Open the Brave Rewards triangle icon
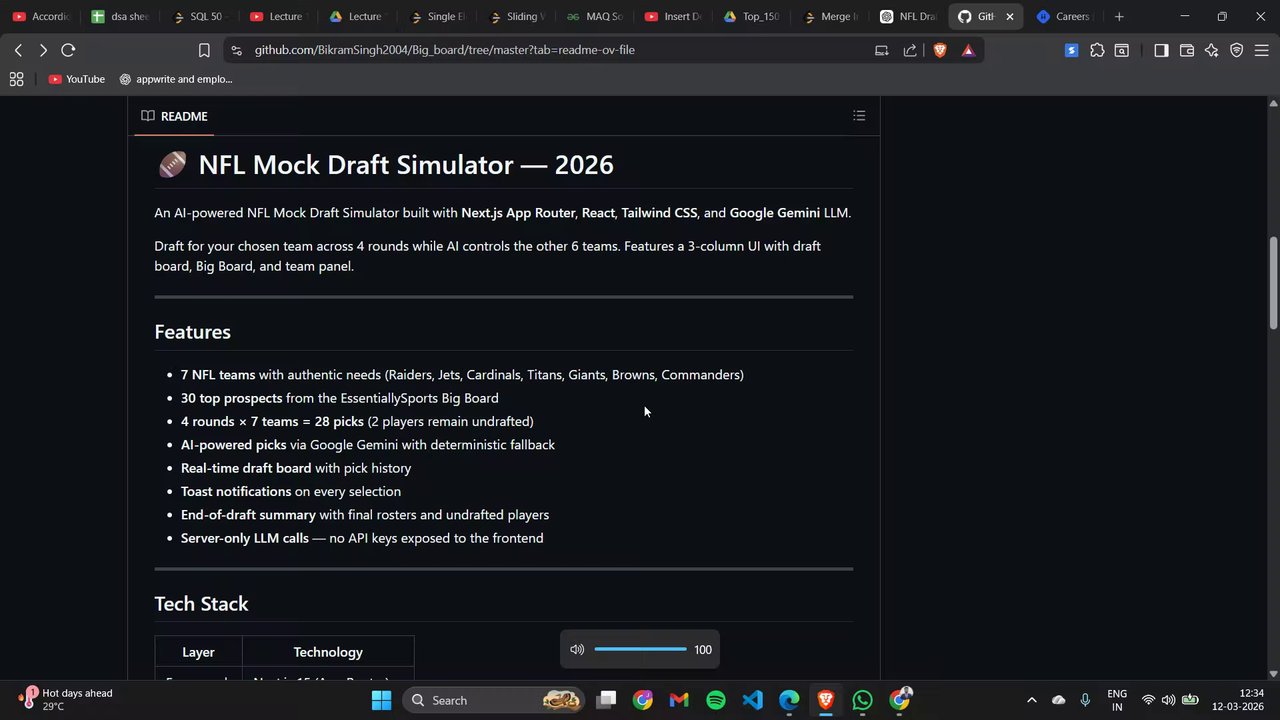 pos(968,50)
